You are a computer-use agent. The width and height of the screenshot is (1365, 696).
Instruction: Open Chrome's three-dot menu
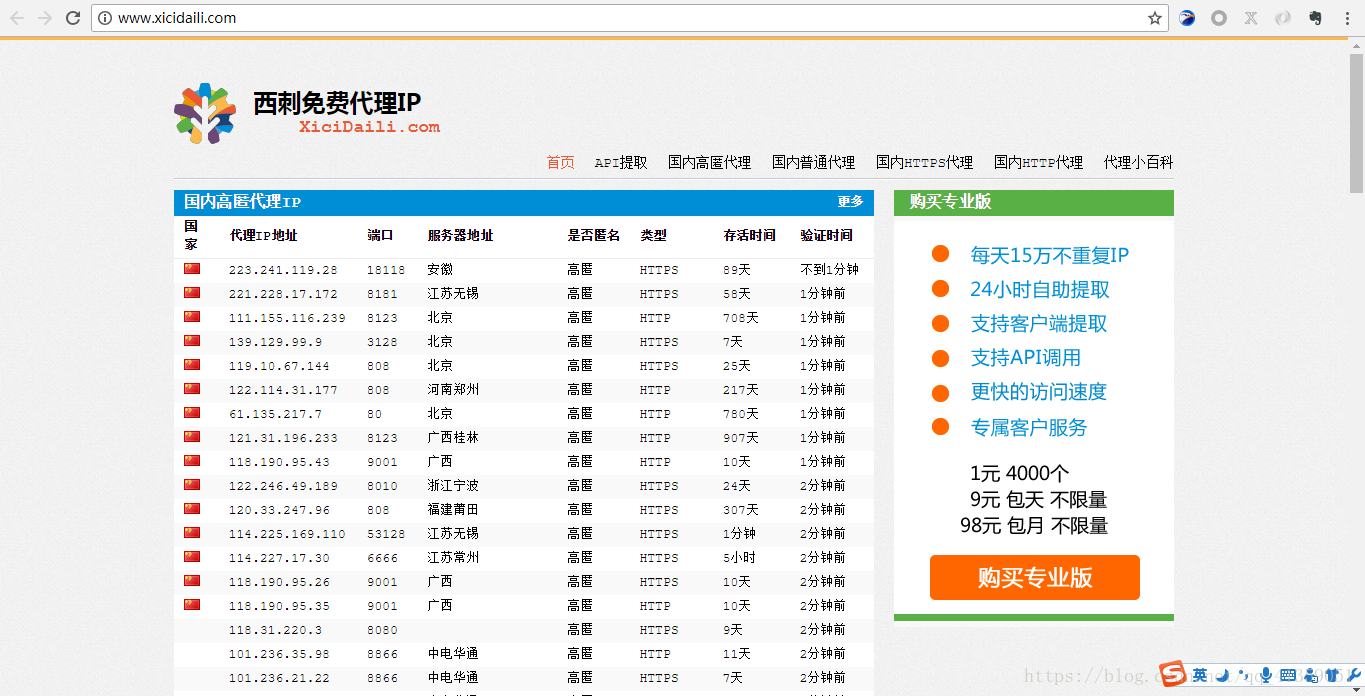point(1345,18)
